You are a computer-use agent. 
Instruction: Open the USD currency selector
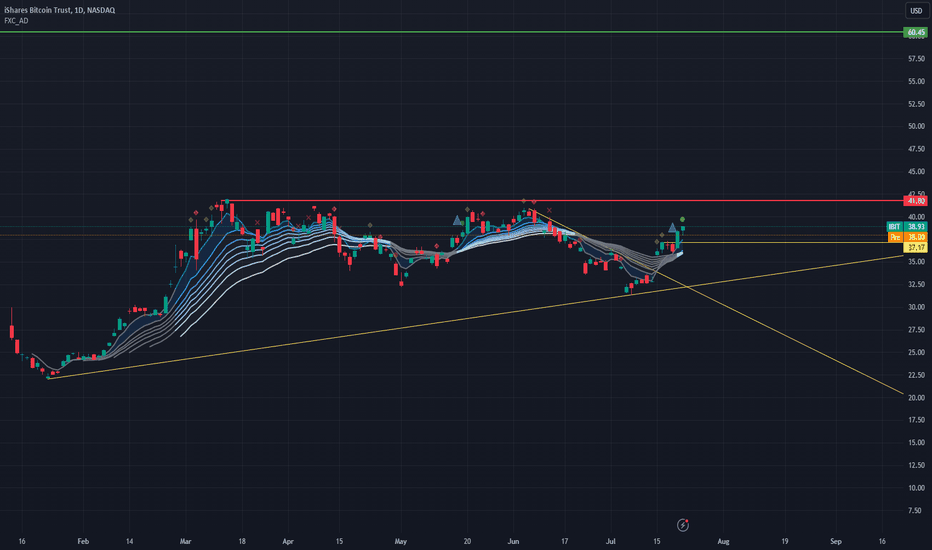[x=916, y=11]
